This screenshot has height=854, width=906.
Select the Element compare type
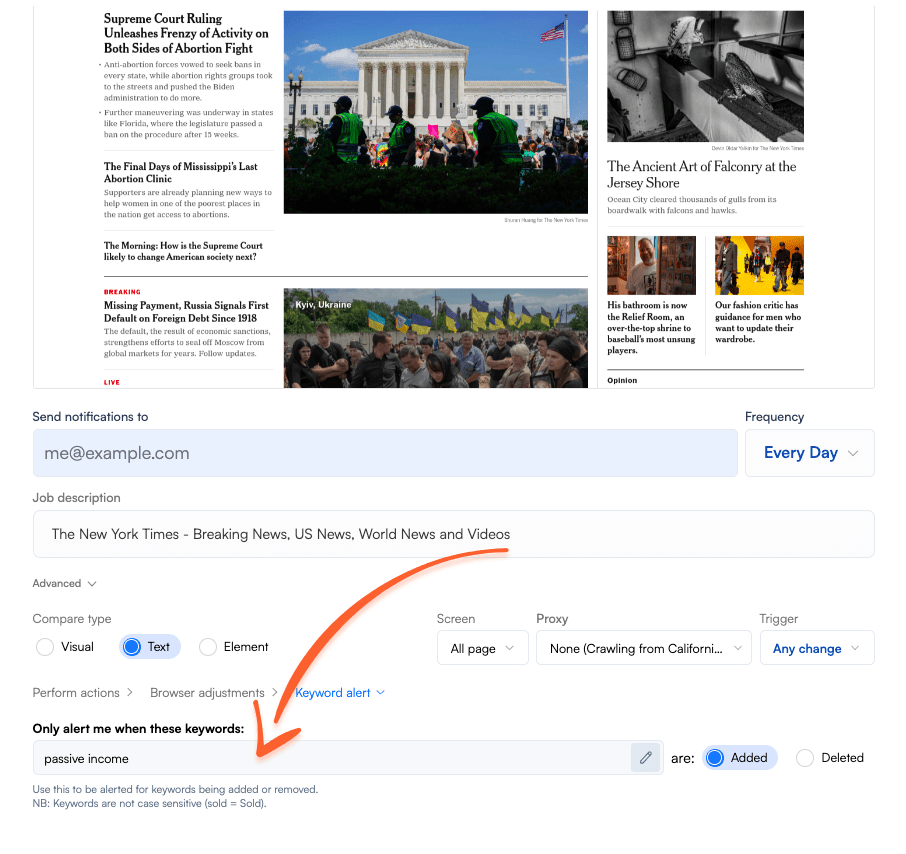[x=208, y=647]
